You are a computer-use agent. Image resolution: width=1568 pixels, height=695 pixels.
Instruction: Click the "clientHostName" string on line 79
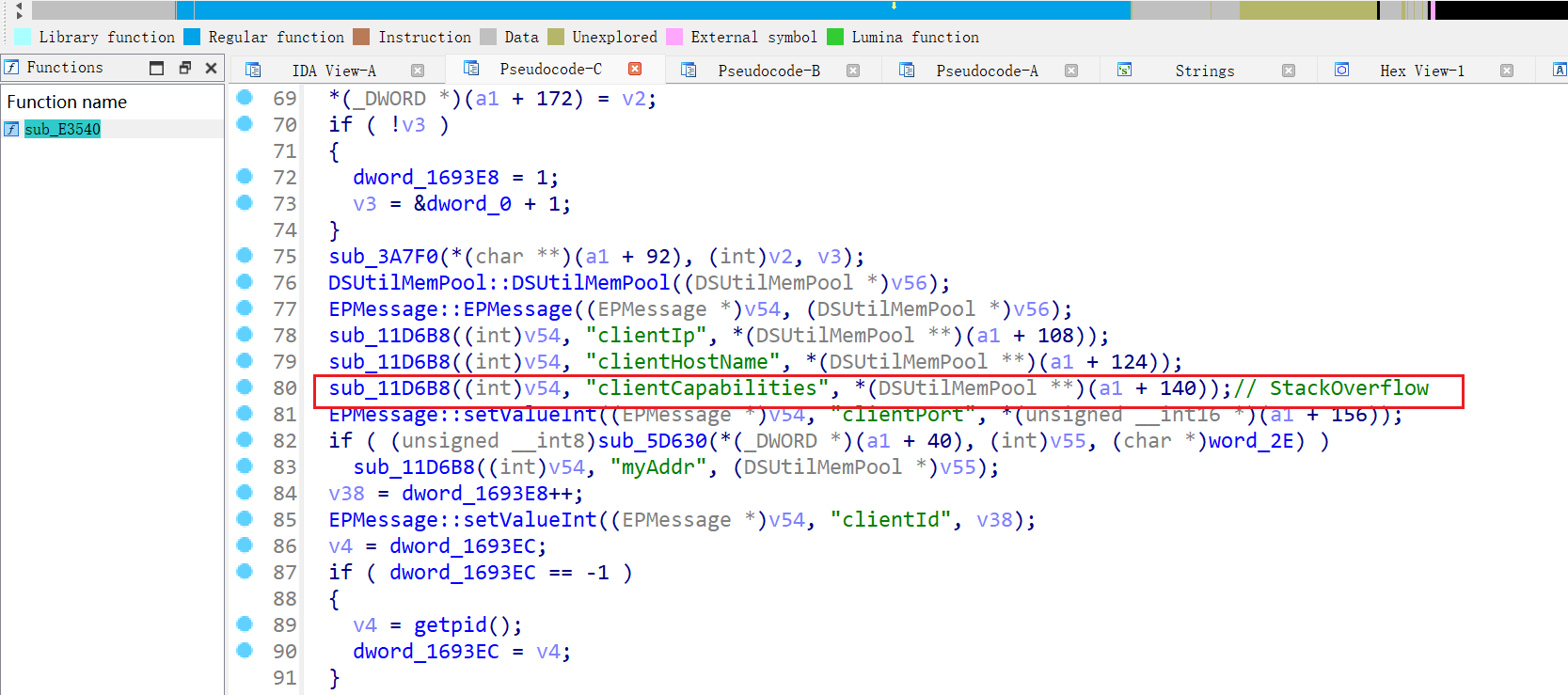coord(683,362)
